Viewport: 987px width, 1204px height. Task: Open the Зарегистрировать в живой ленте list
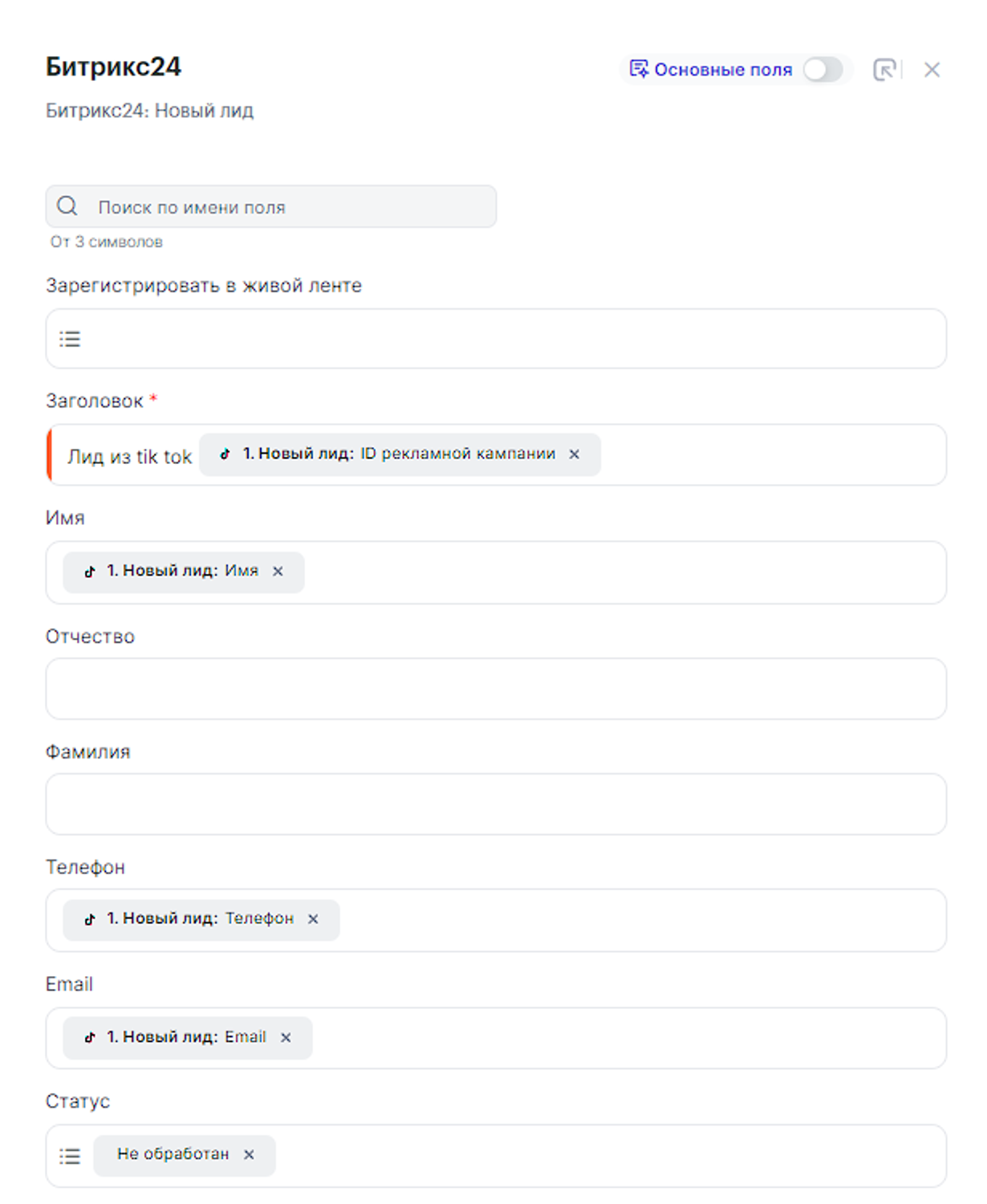(70, 339)
